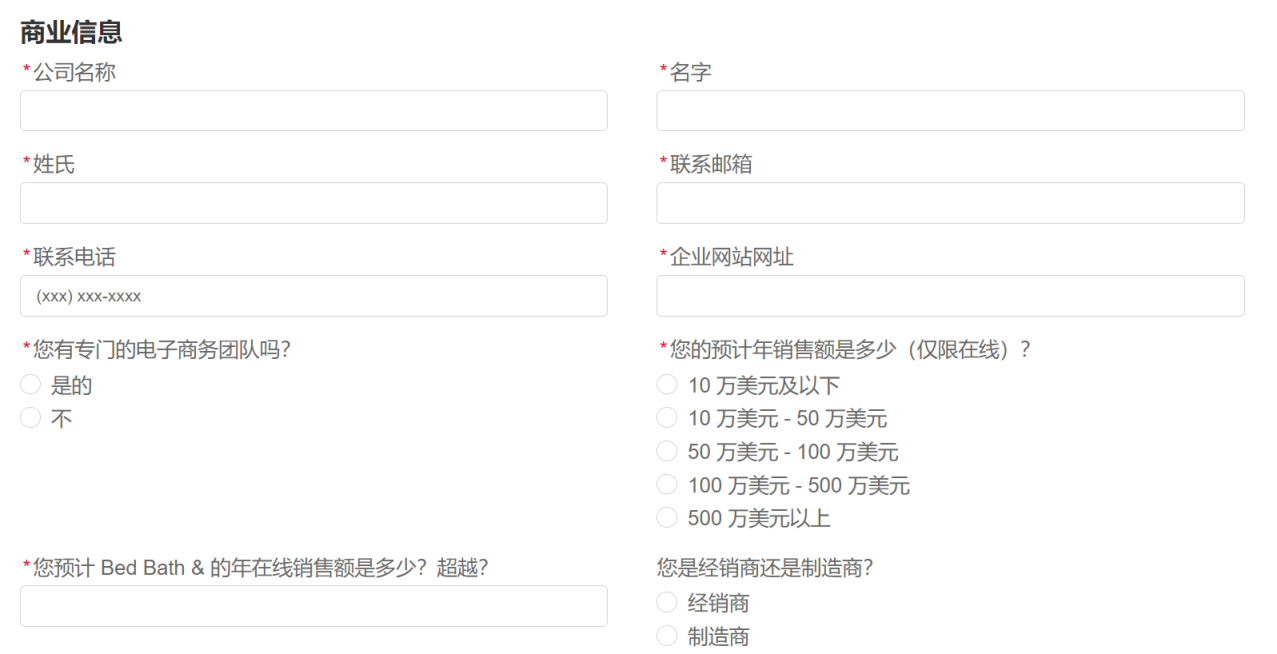Select 50 万美元 - 100 万美元 option

tap(667, 451)
